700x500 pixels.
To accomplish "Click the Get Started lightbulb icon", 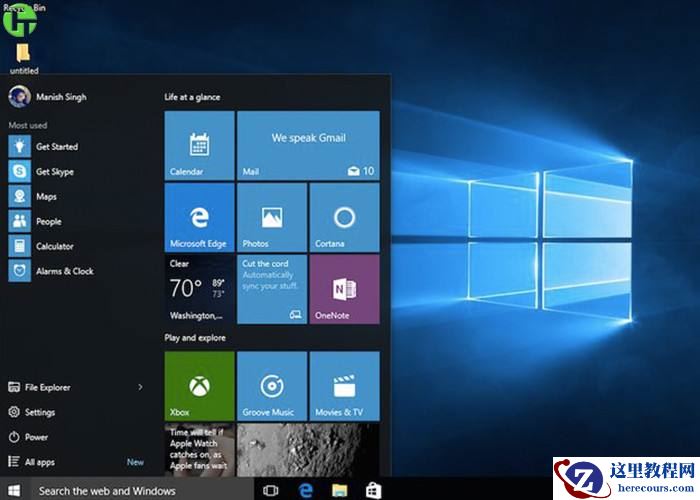I will 20,146.
